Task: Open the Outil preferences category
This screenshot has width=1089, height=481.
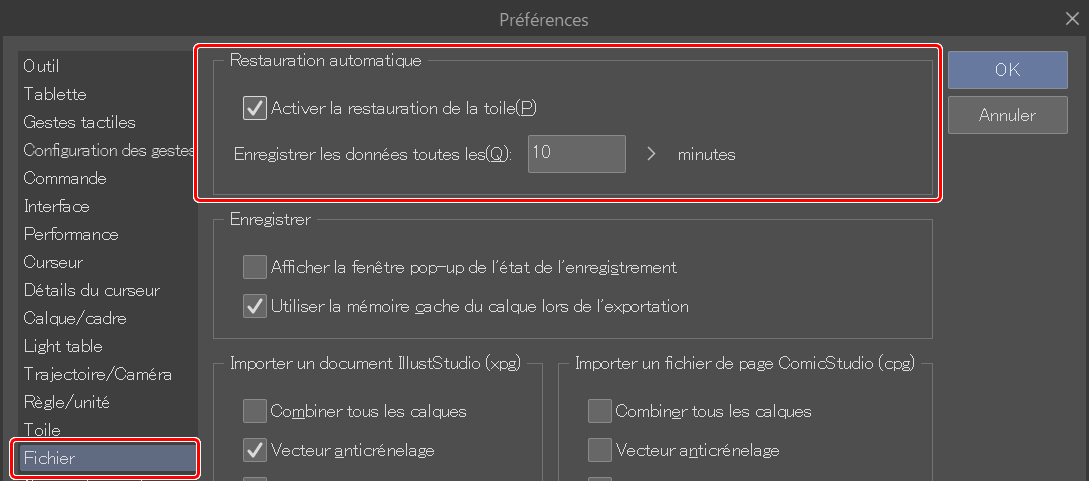Action: (x=42, y=66)
